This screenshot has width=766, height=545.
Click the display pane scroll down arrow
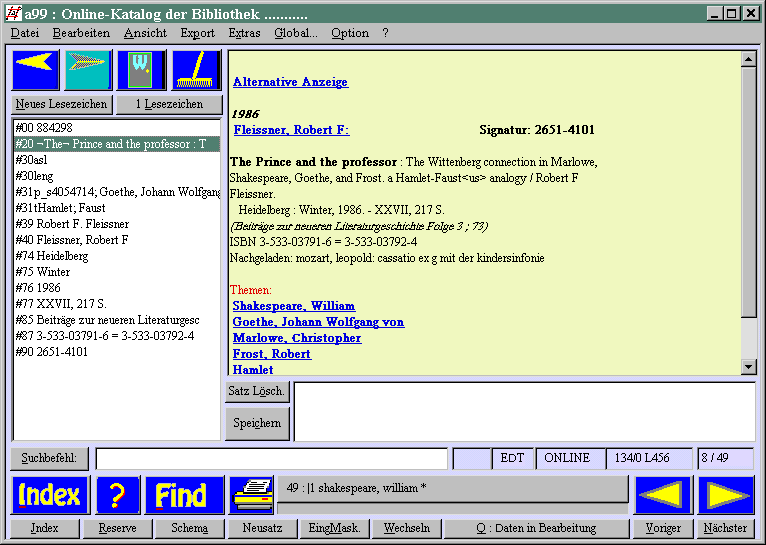[x=748, y=366]
